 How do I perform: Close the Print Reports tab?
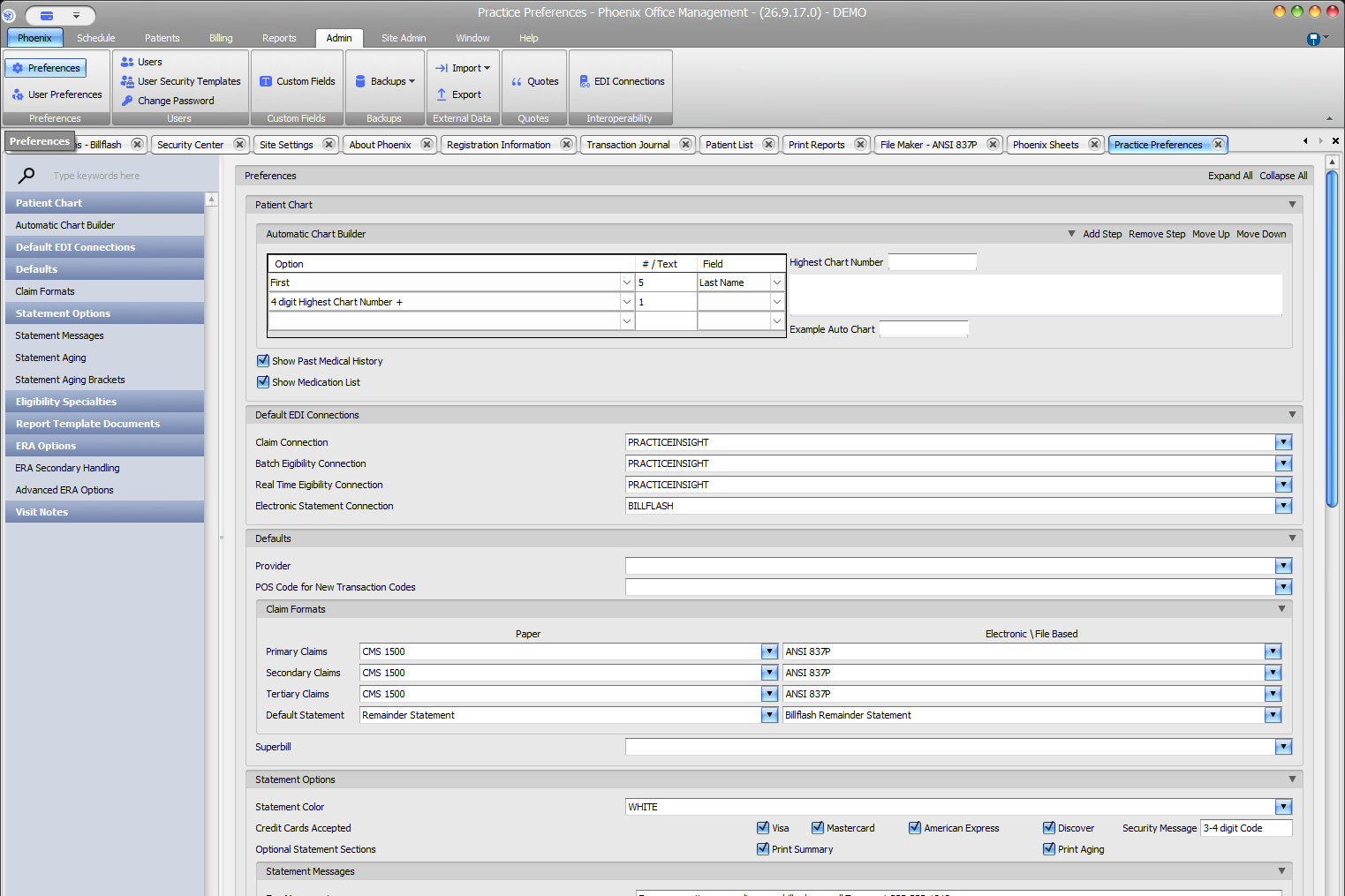tap(860, 144)
